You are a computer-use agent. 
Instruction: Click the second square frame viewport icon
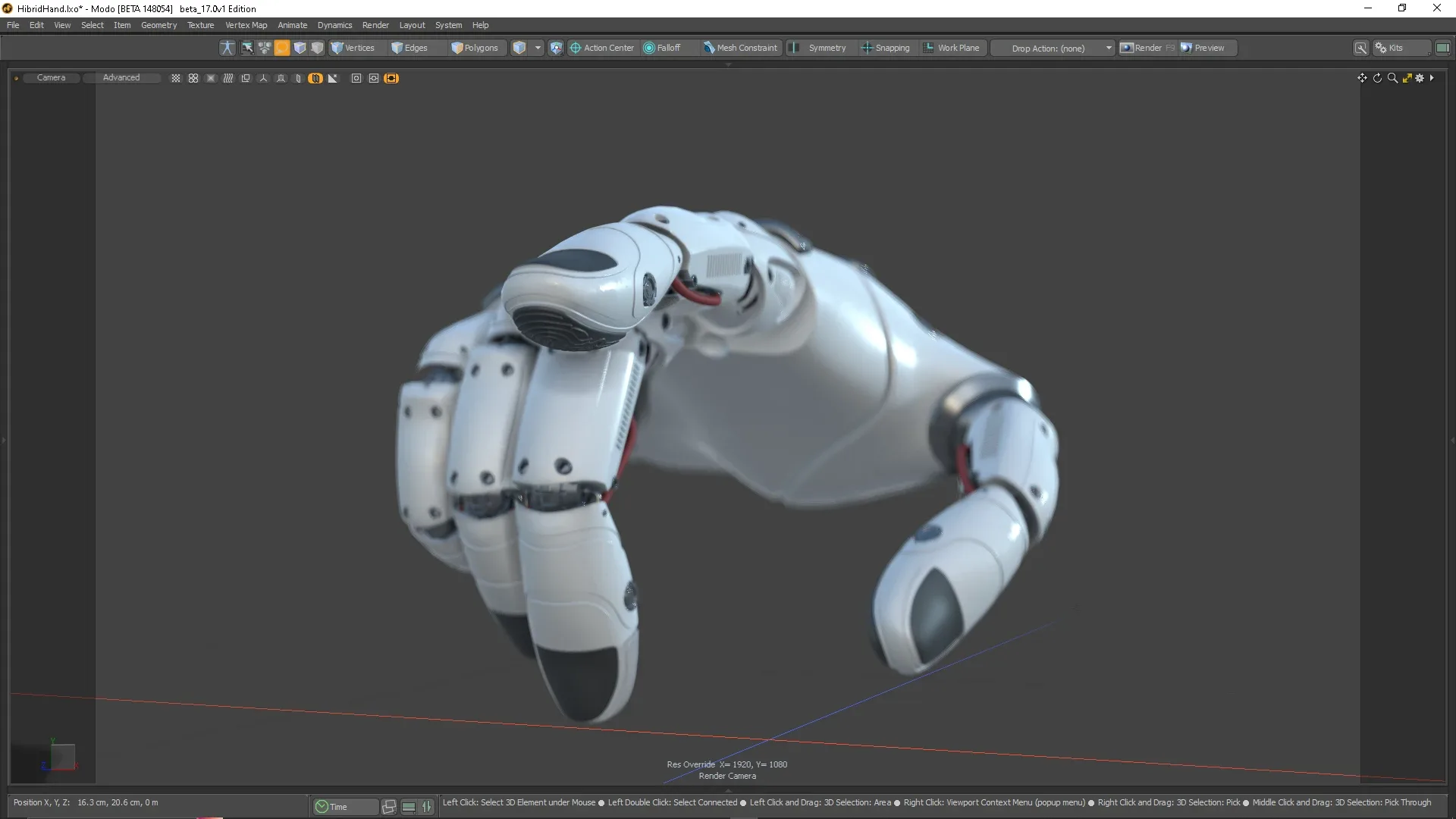tap(374, 78)
